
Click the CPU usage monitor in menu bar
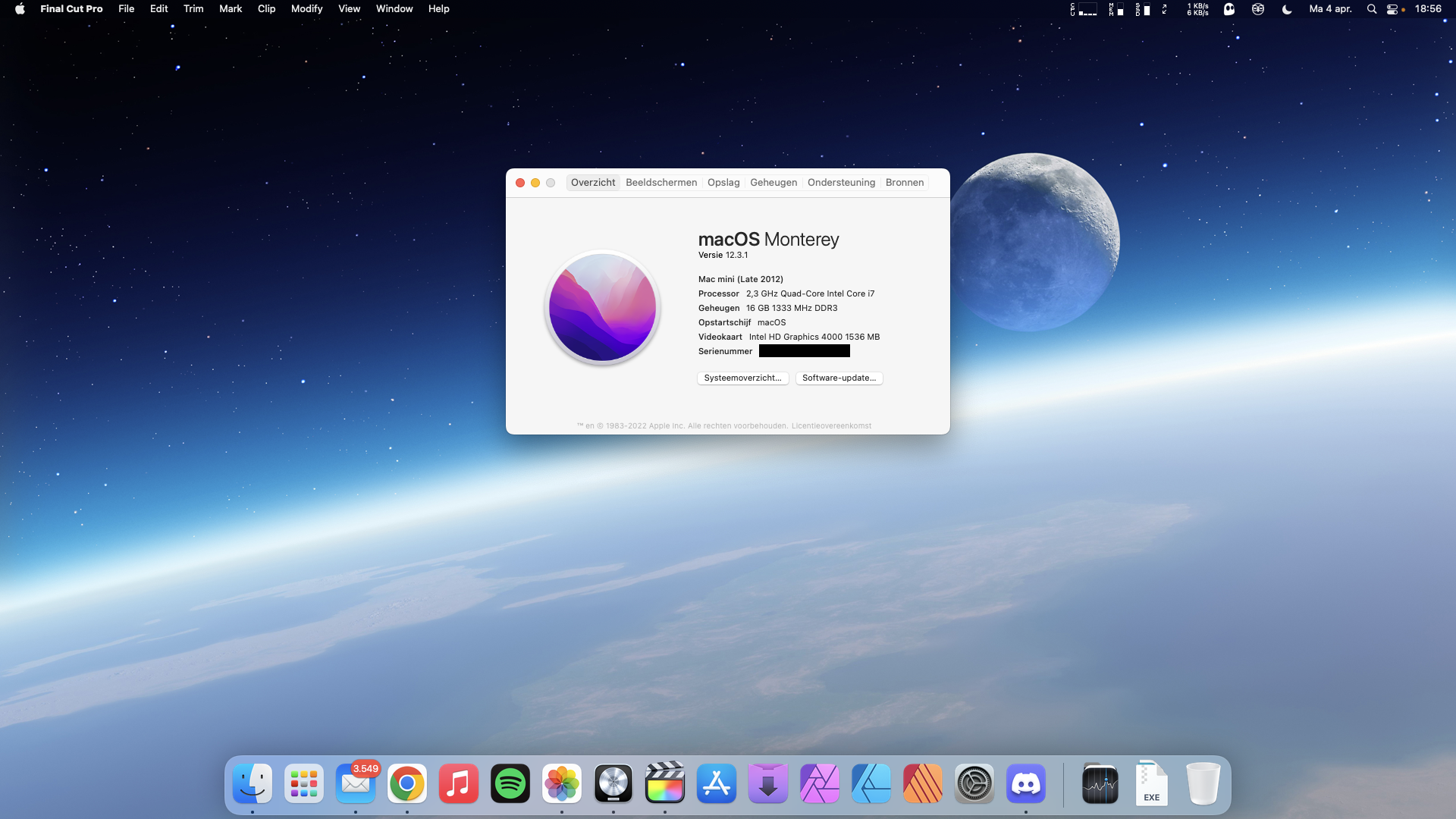[x=1084, y=9]
